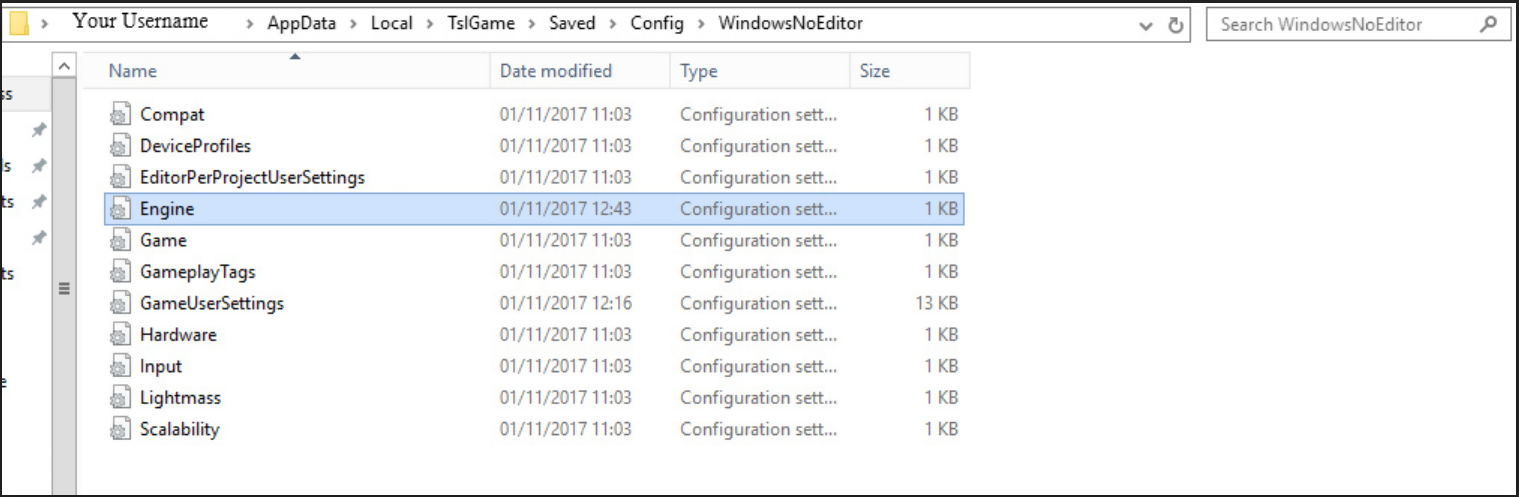The image size is (1519, 497).
Task: Click the search magnifier icon
Action: [1489, 25]
